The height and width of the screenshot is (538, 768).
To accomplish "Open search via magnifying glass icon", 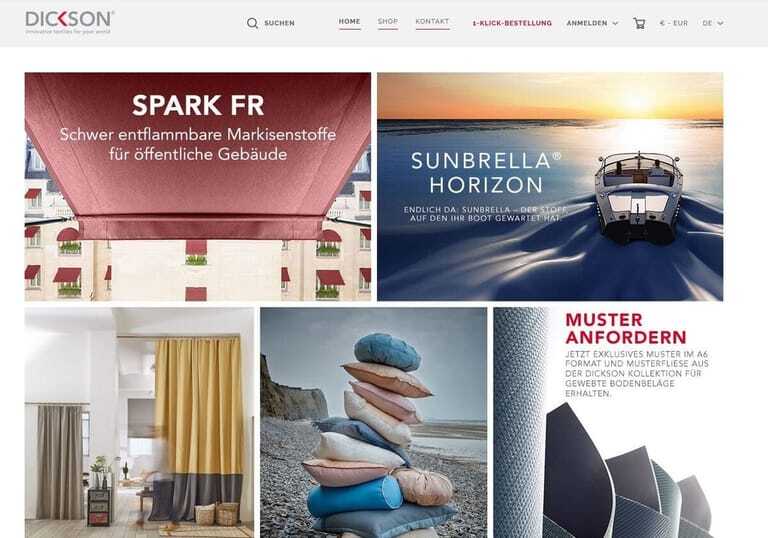I will pyautogui.click(x=252, y=23).
